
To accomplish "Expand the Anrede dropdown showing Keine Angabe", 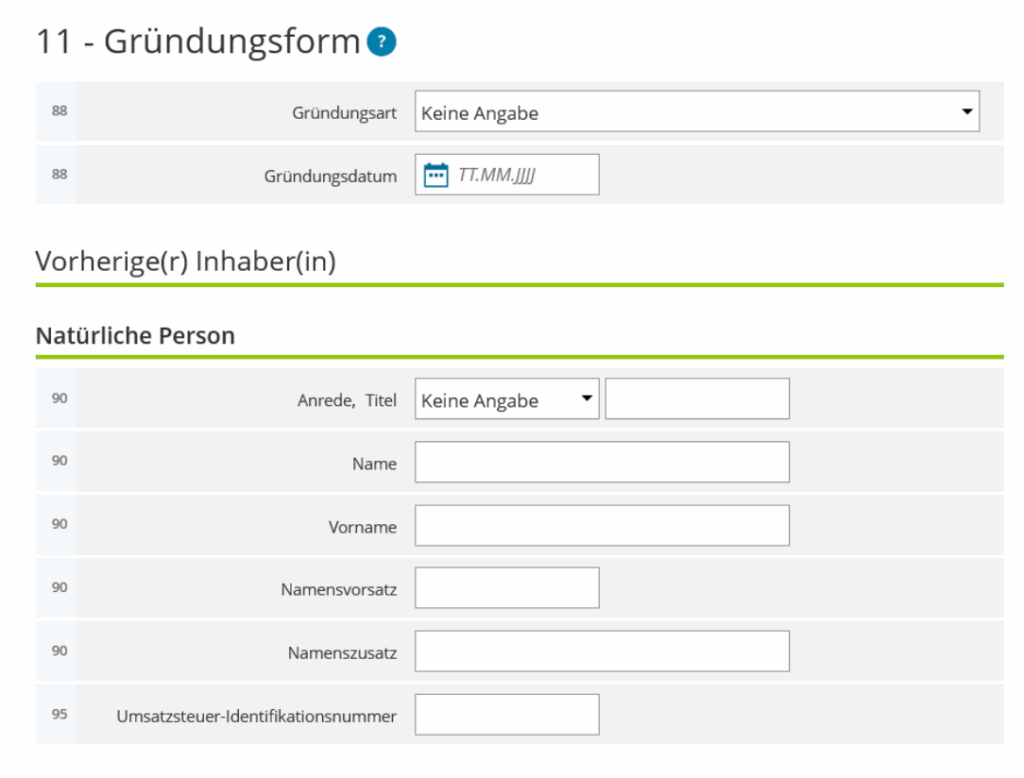I will tap(506, 400).
